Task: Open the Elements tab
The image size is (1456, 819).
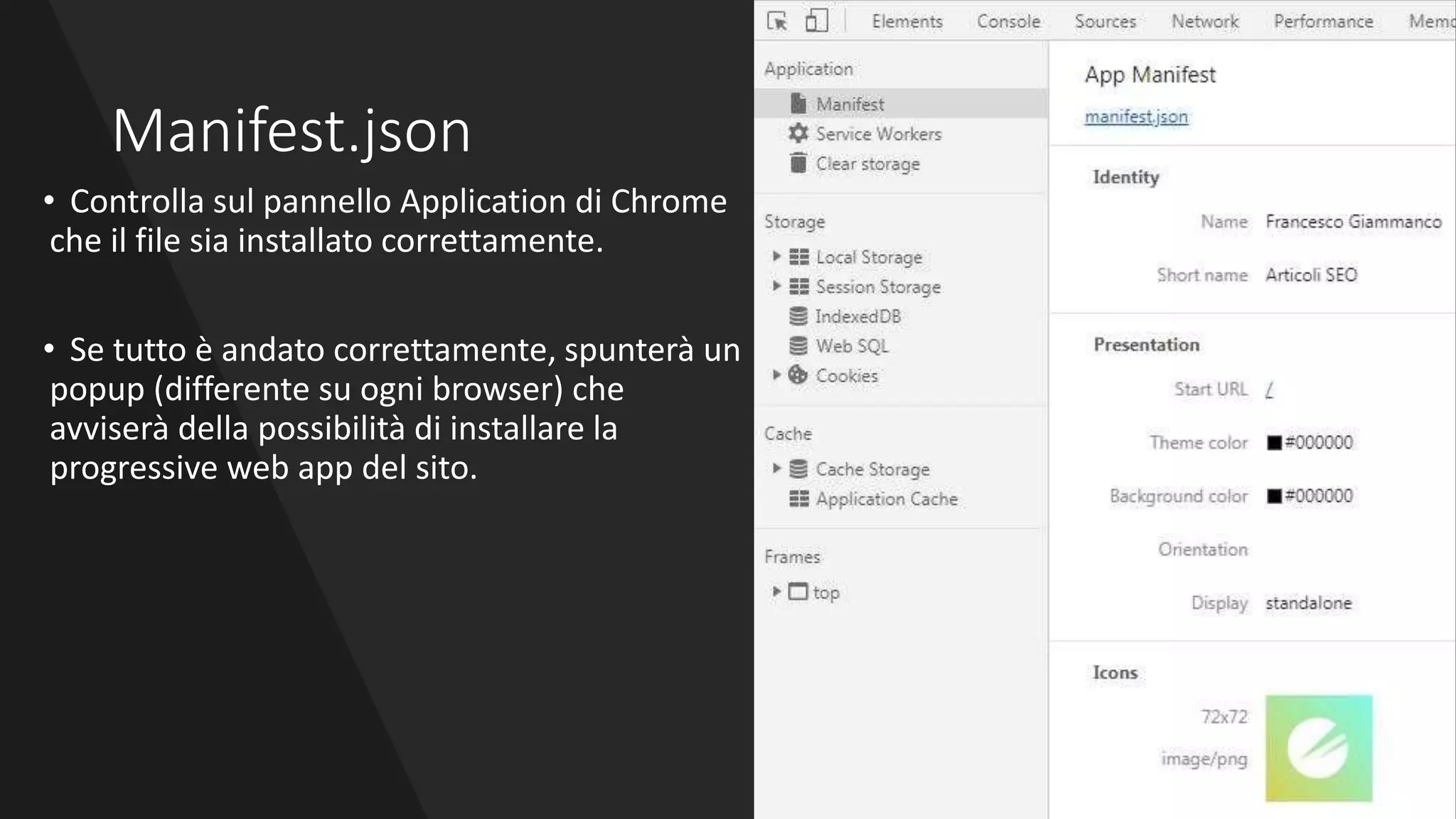Action: (907, 21)
